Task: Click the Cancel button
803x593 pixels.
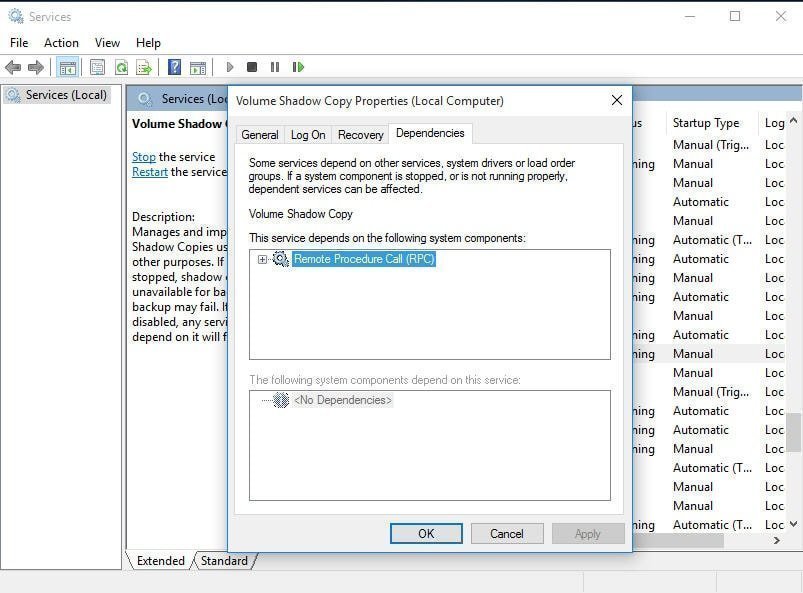Action: 506,534
